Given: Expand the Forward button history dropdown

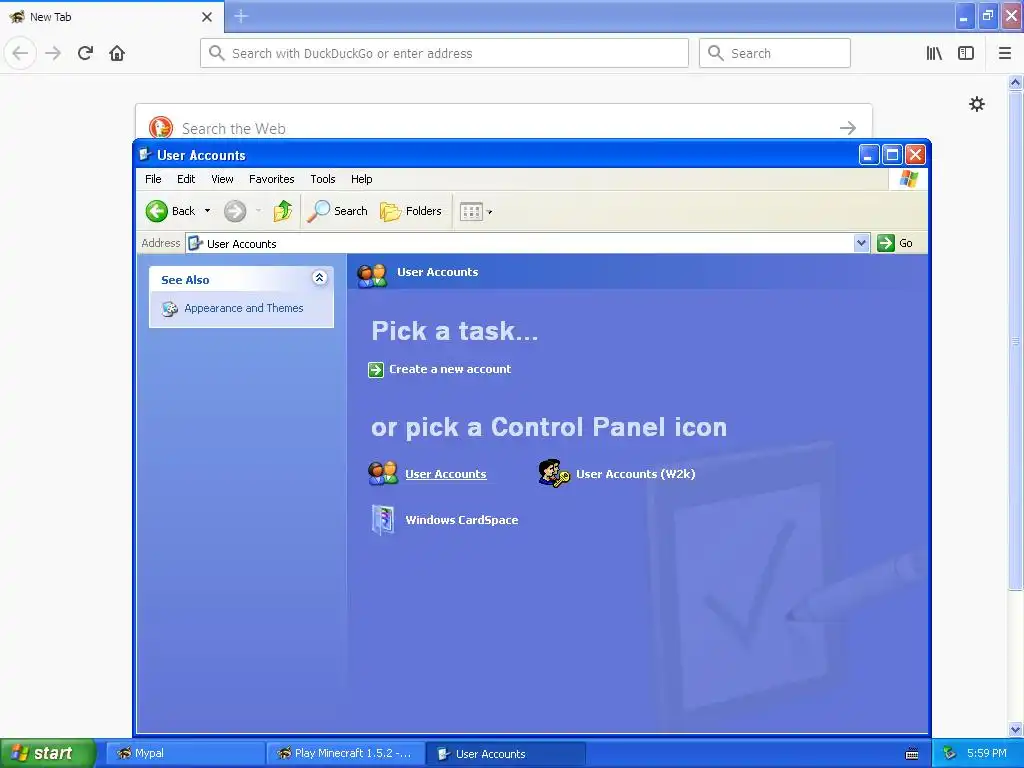Looking at the screenshot, I should 259,211.
